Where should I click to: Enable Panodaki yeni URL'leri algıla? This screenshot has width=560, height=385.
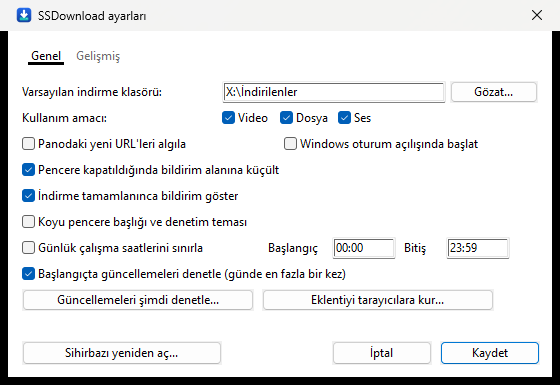(28, 144)
